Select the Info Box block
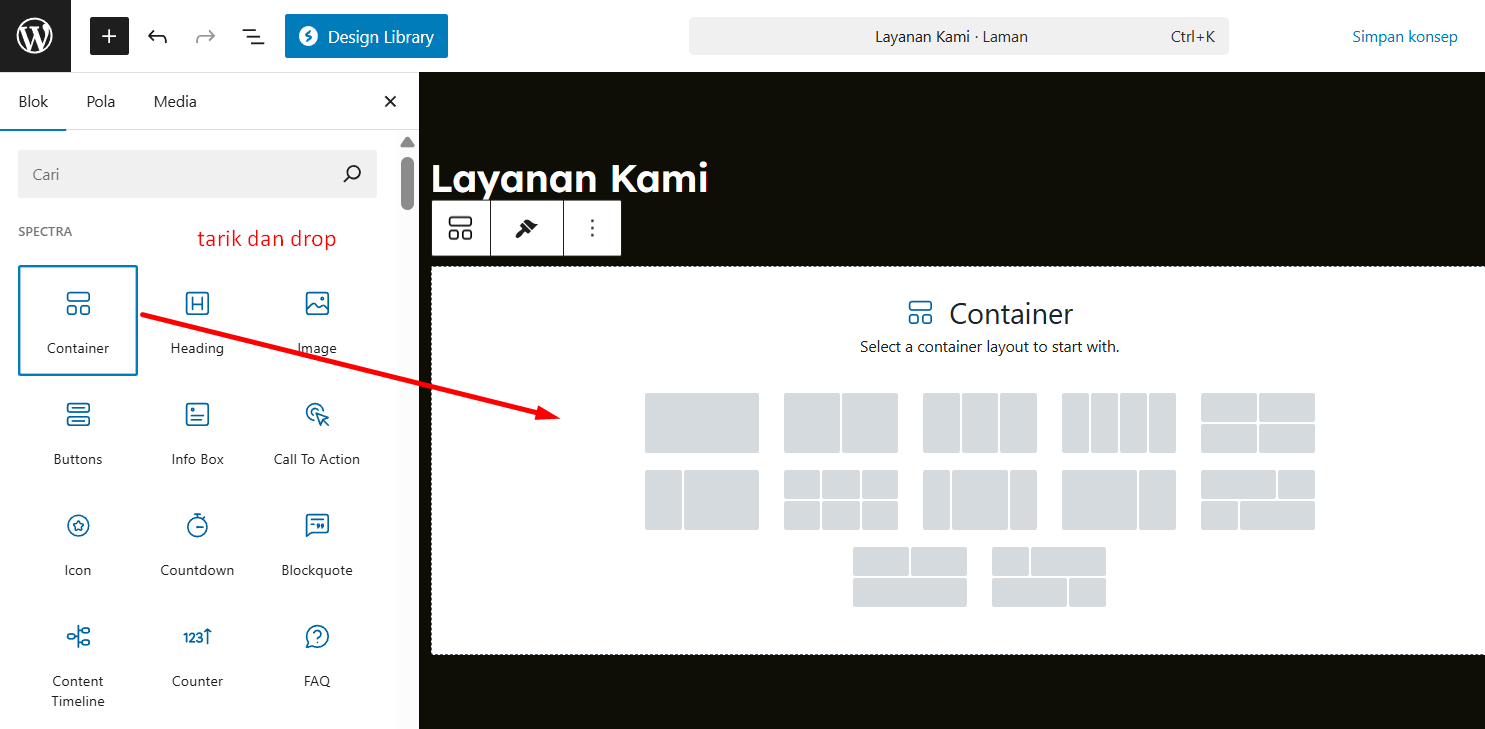The height and width of the screenshot is (729, 1485). [197, 432]
